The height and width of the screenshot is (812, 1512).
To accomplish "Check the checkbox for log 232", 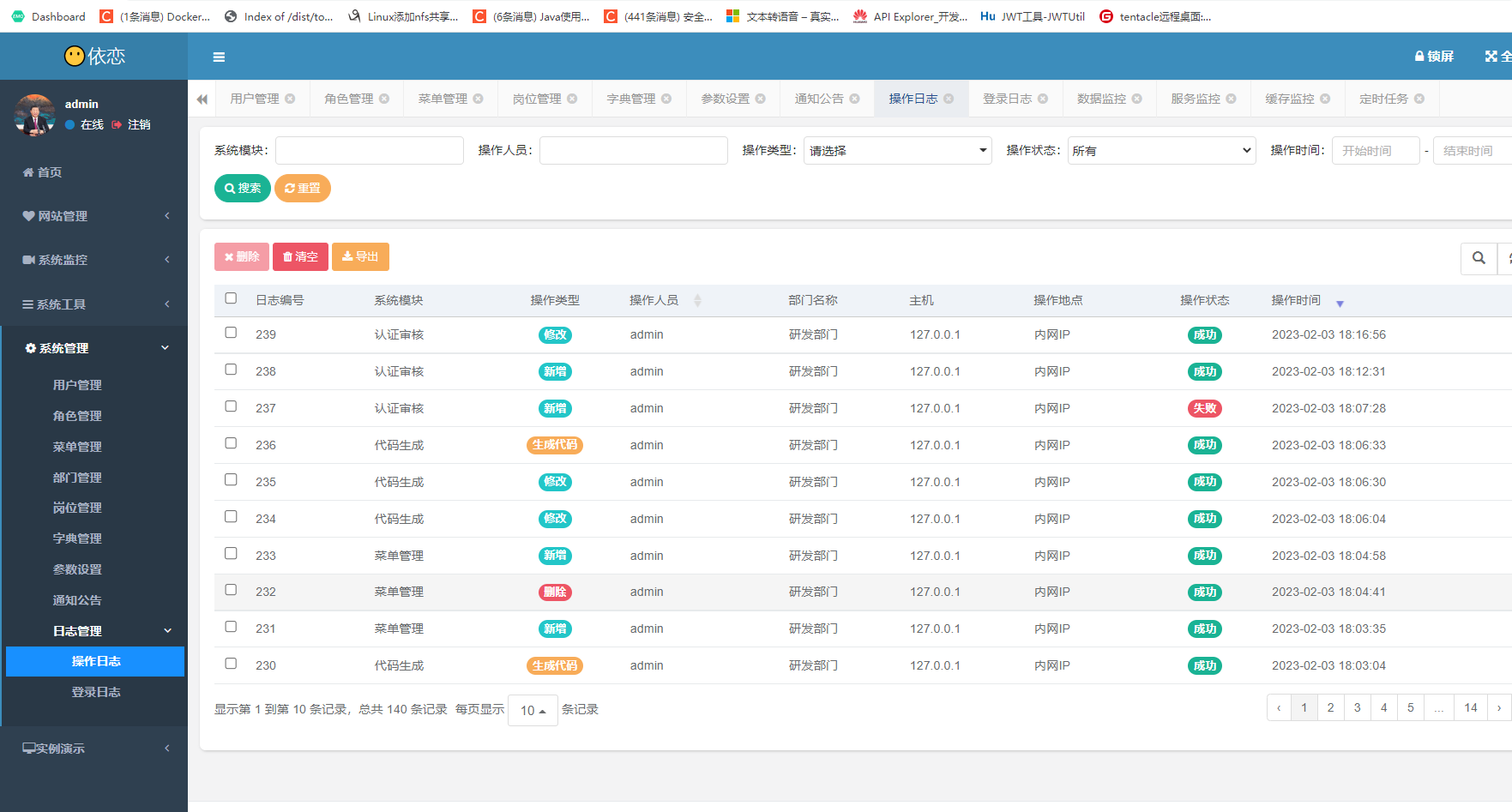I will pos(231,590).
